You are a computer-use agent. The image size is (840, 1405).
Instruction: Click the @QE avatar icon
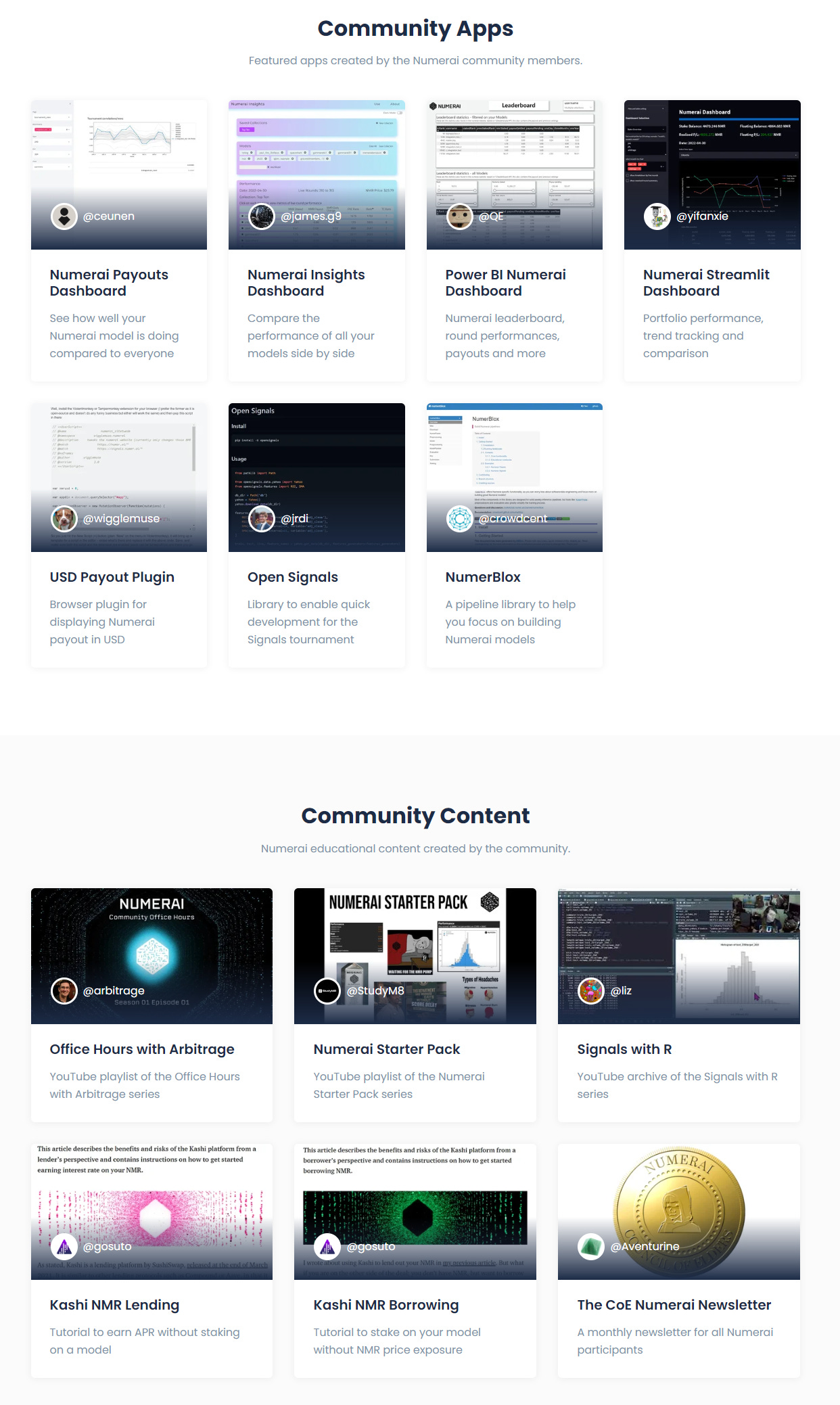pos(460,216)
